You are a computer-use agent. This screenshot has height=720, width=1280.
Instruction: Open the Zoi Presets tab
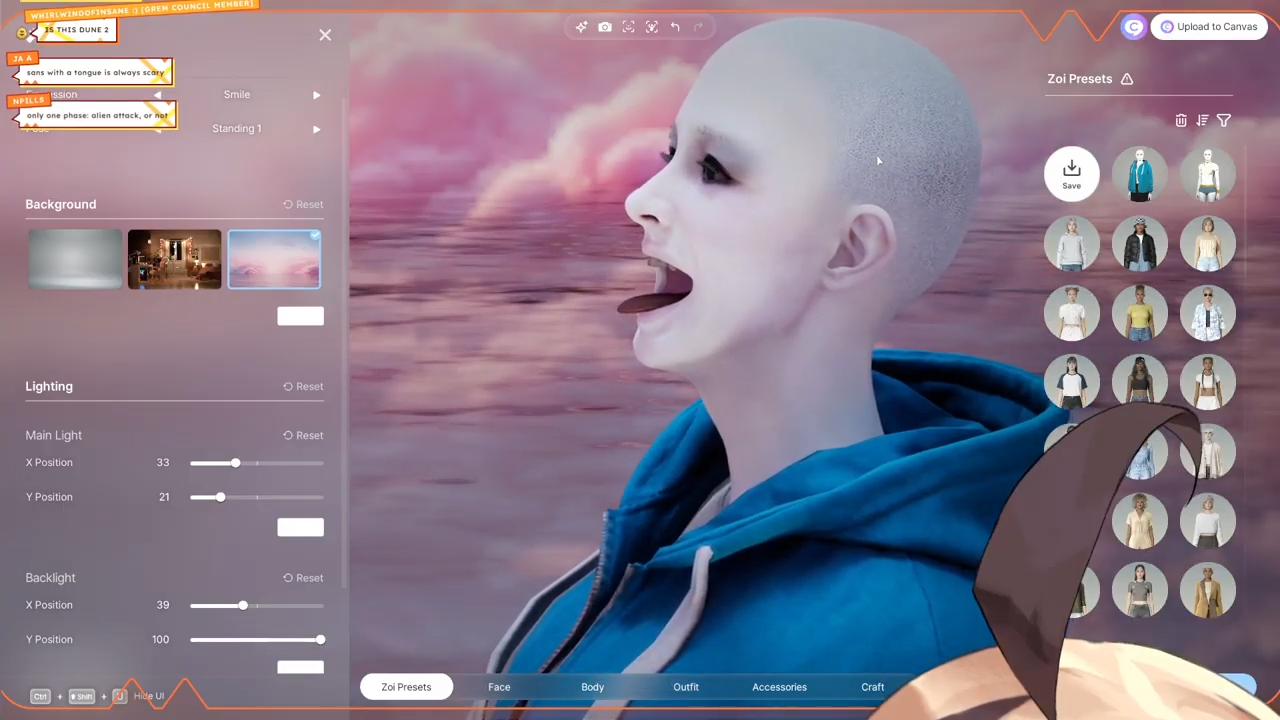(406, 687)
